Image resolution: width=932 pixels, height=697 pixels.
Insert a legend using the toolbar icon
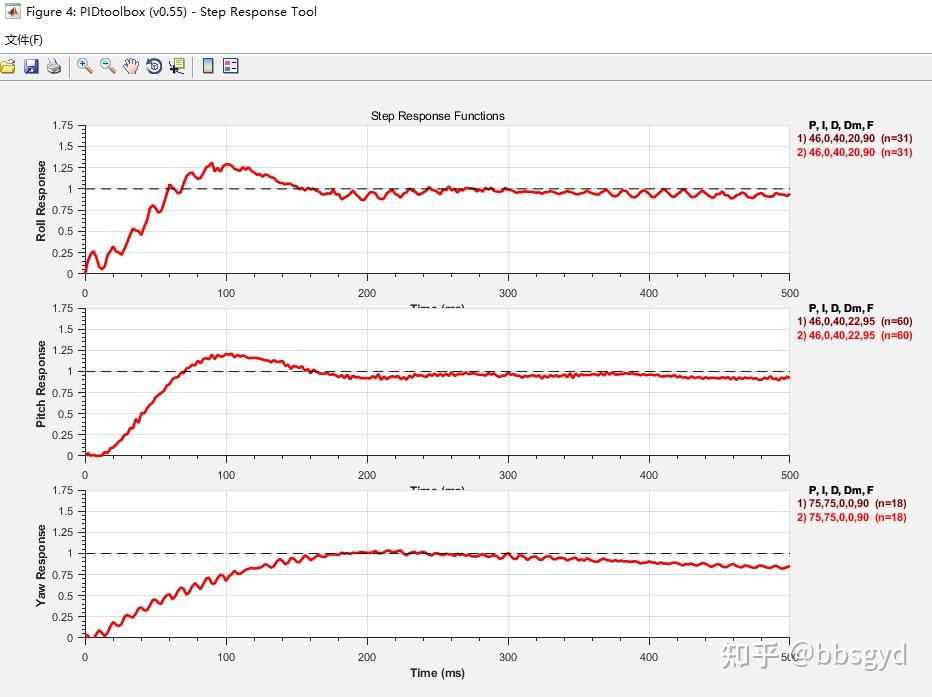click(x=231, y=66)
